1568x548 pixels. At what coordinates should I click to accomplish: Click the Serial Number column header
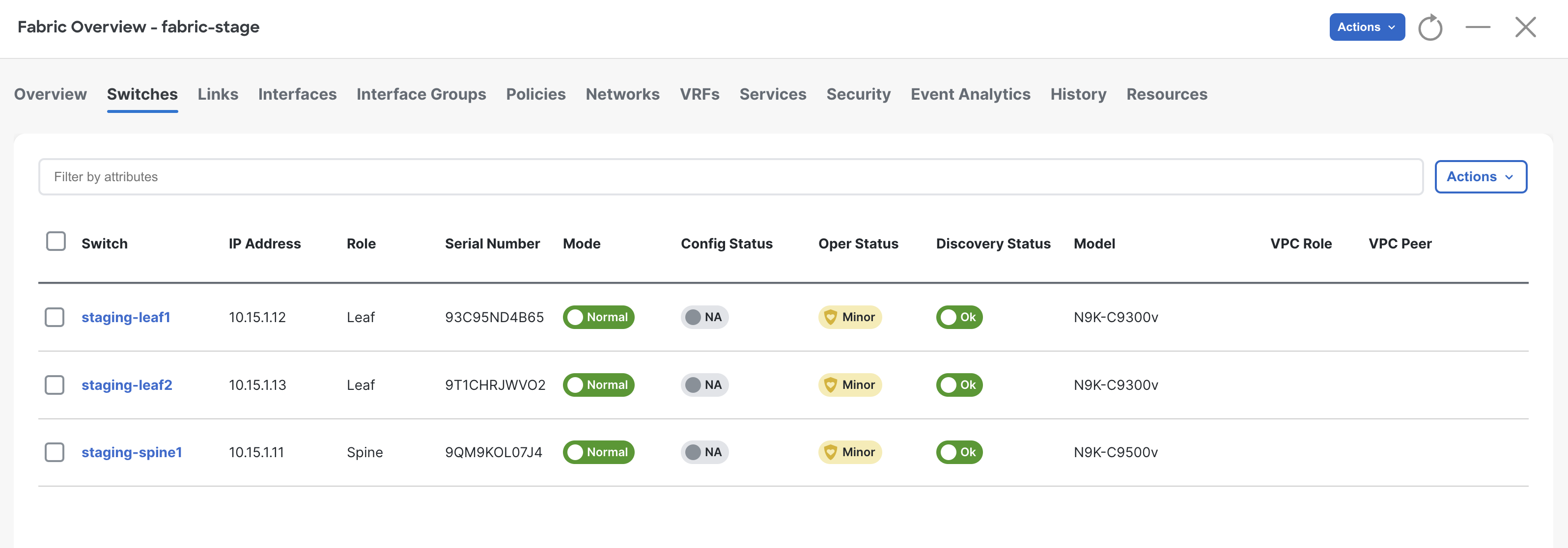tap(492, 244)
